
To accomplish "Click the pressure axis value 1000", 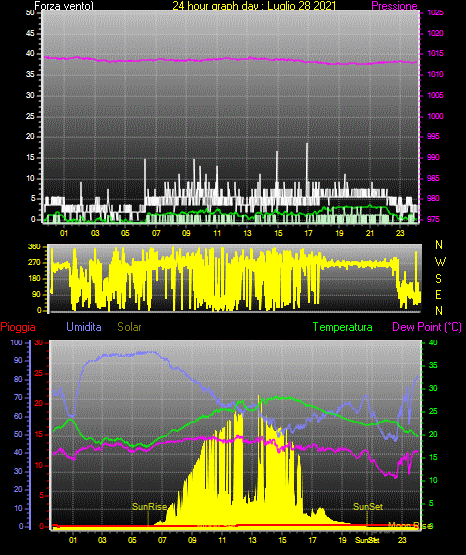I will pos(435,116).
